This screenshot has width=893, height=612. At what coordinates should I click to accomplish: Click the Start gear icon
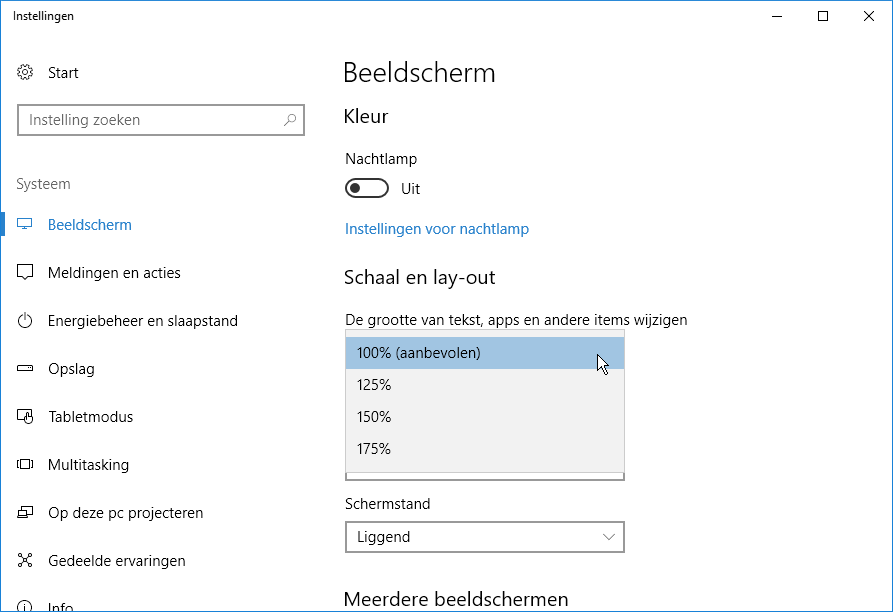click(x=25, y=72)
